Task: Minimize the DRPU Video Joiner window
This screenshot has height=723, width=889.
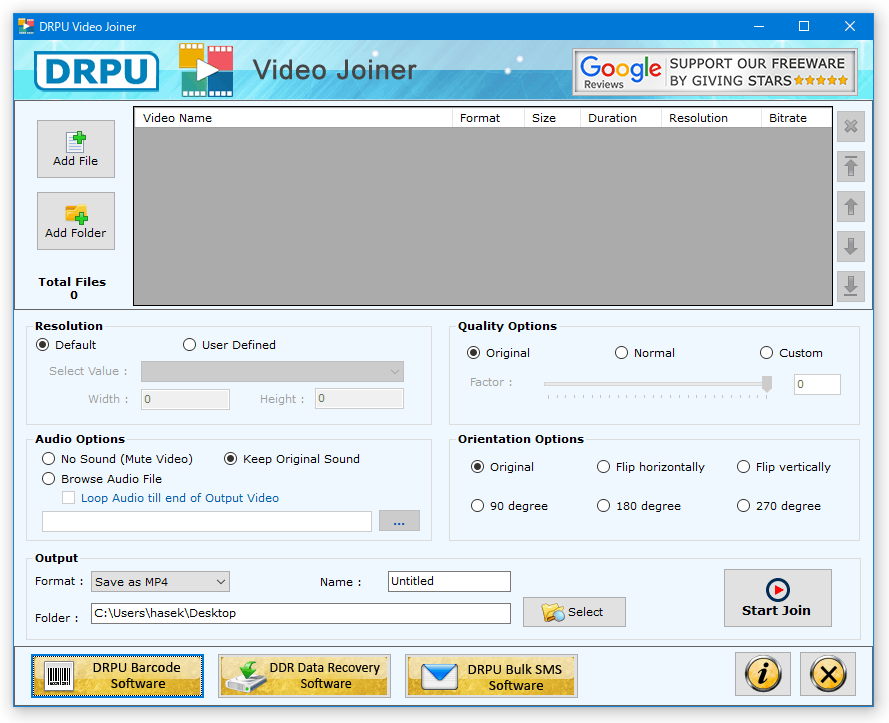Action: pos(759,26)
